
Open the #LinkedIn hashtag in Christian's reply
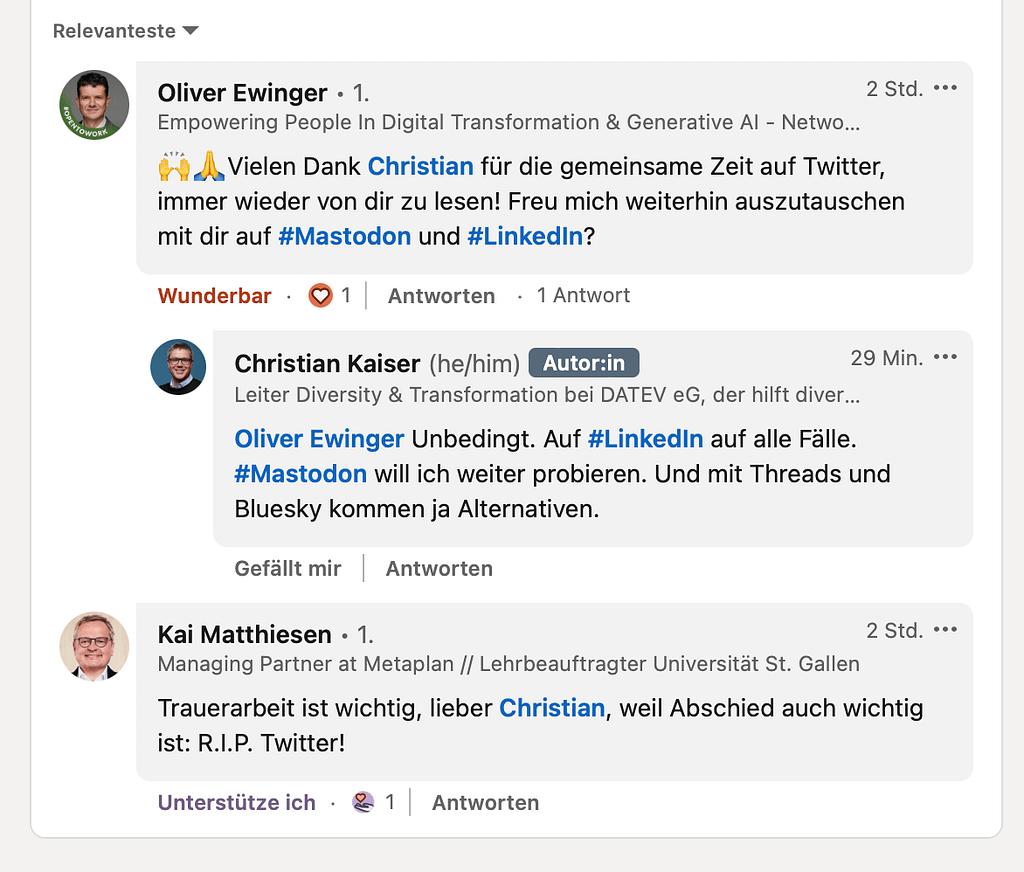tap(645, 439)
